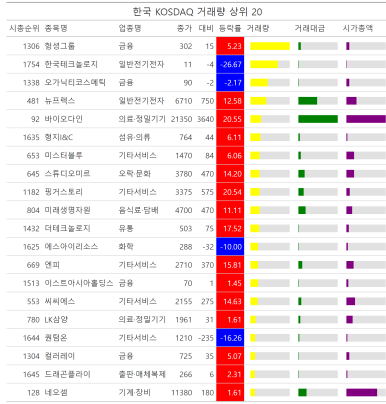Click the 거래량 column header

point(258,28)
